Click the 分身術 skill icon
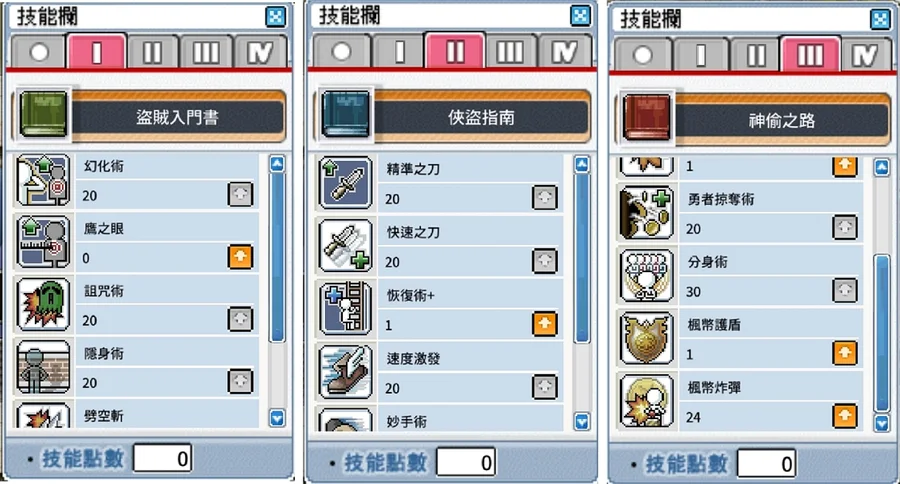The image size is (900, 484). (x=646, y=276)
